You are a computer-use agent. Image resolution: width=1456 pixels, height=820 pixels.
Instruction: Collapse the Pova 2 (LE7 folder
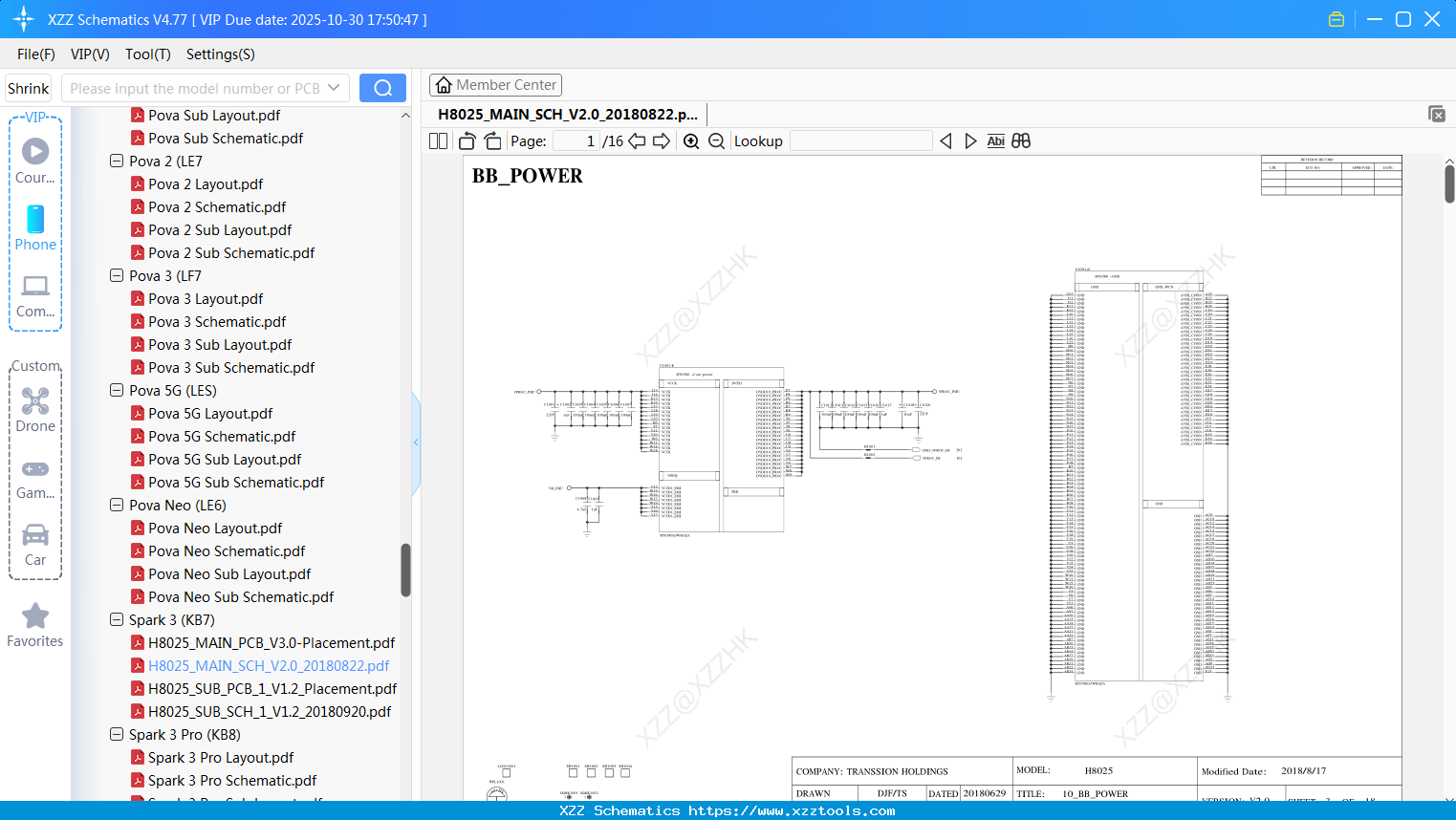(117, 161)
